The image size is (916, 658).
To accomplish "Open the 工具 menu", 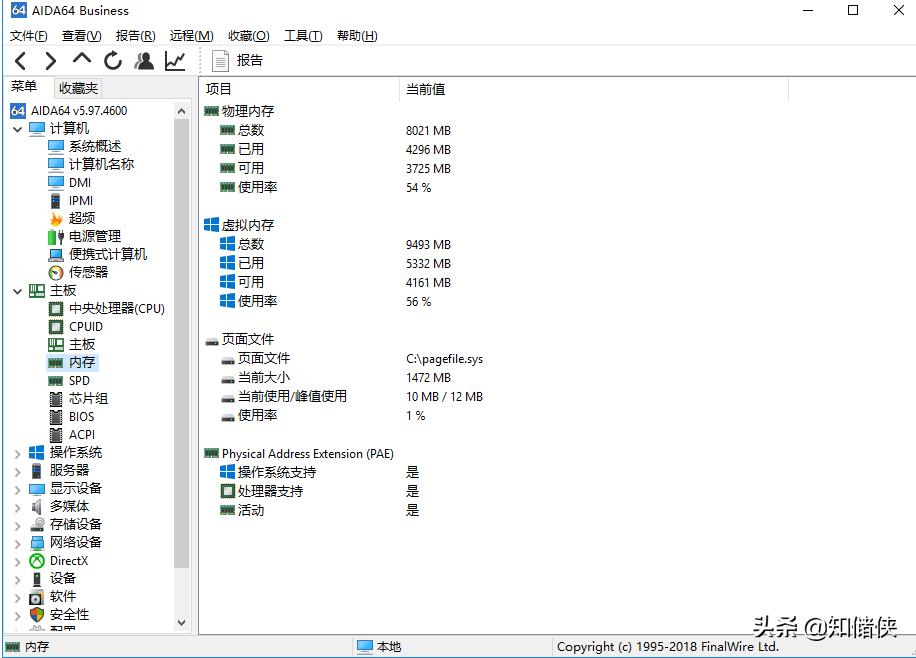I will (x=302, y=35).
